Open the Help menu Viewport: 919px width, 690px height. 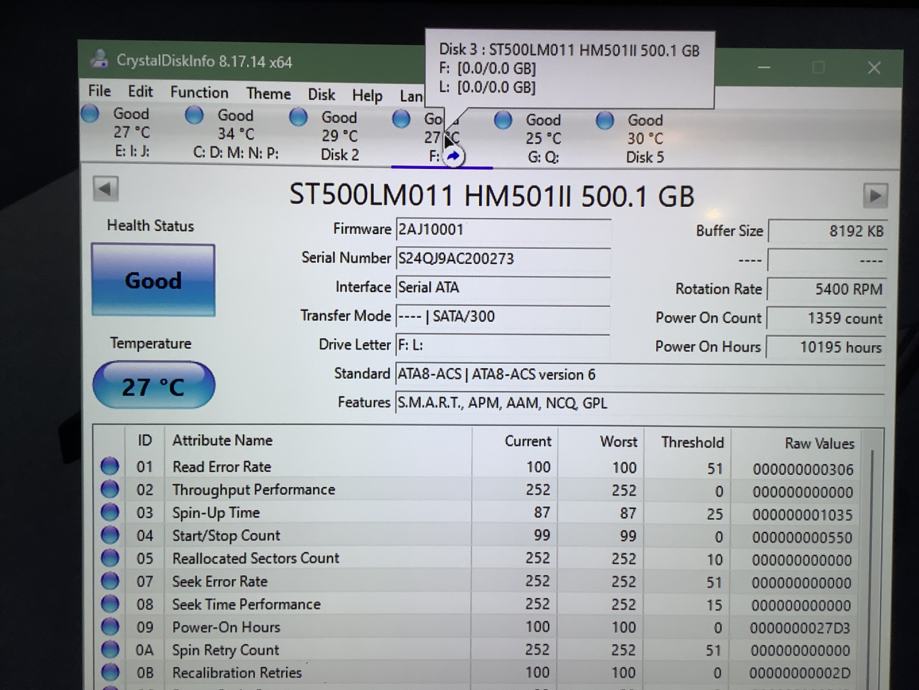click(367, 96)
